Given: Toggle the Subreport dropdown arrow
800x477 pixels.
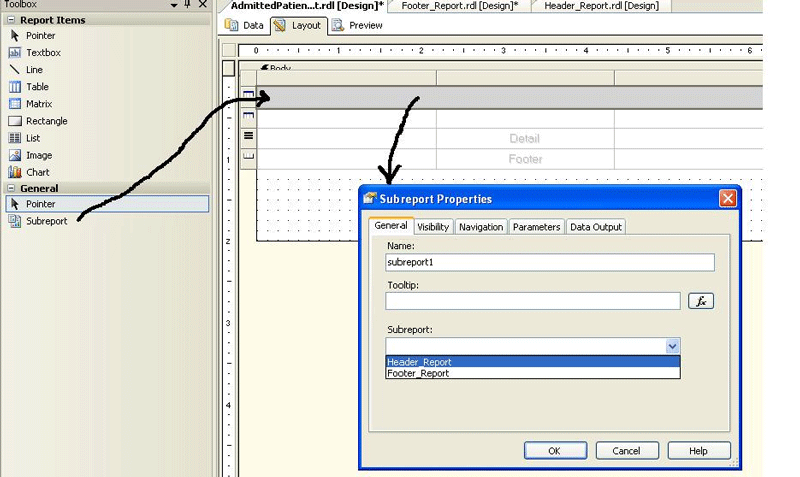Looking at the screenshot, I should pos(672,346).
